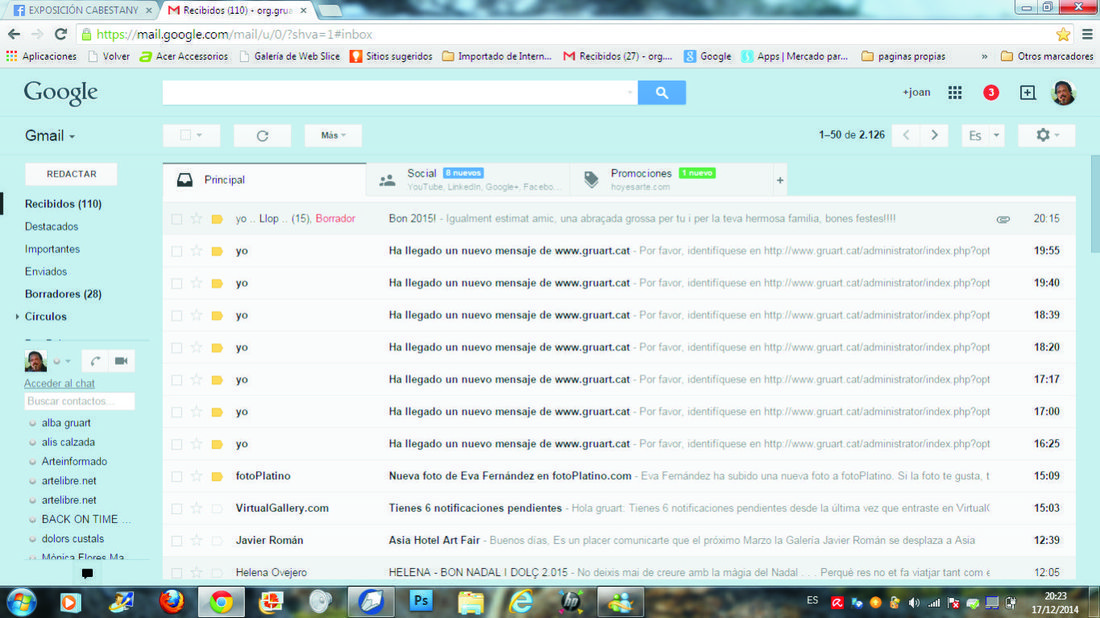Open the Otros marcadores bookmarks folder
Viewport: 1100px width, 618px height.
coord(1046,56)
